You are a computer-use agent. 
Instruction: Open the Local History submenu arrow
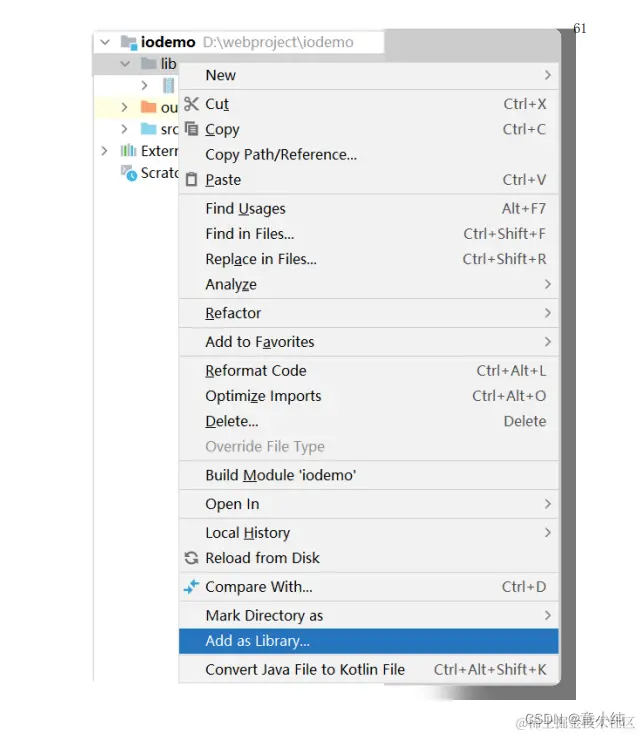click(x=548, y=532)
